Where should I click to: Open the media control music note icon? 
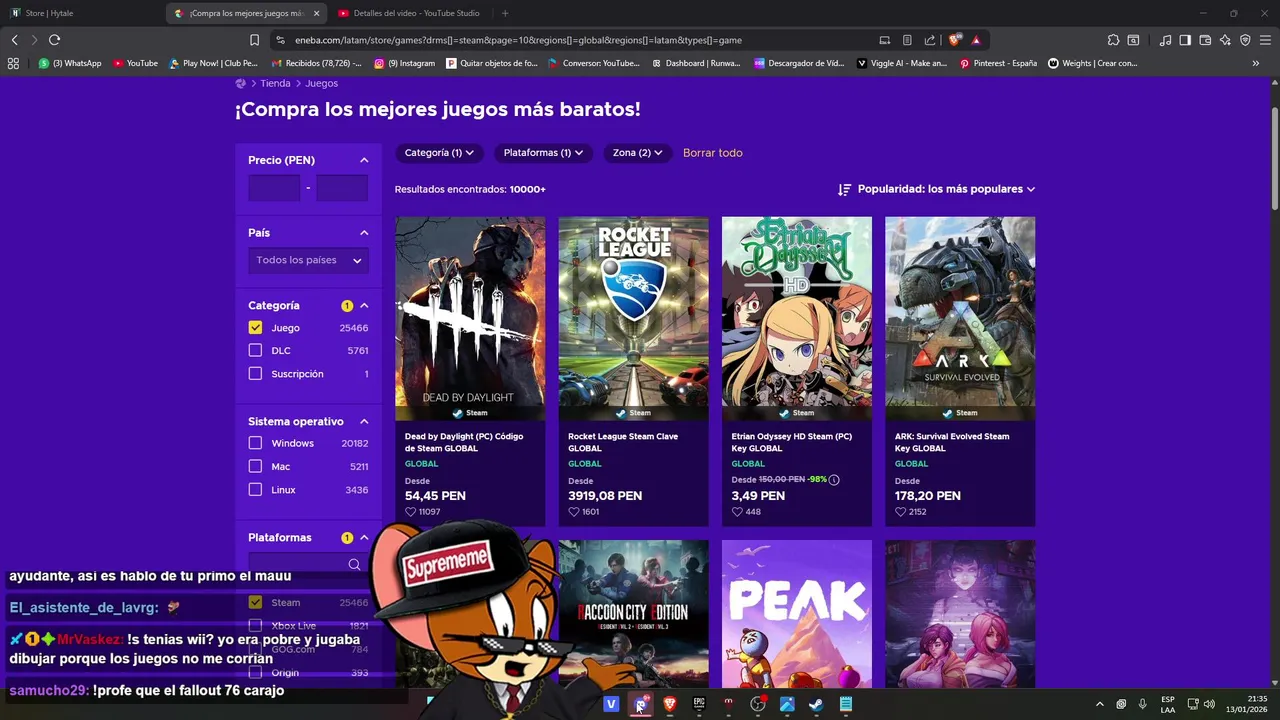pyautogui.click(x=1165, y=40)
